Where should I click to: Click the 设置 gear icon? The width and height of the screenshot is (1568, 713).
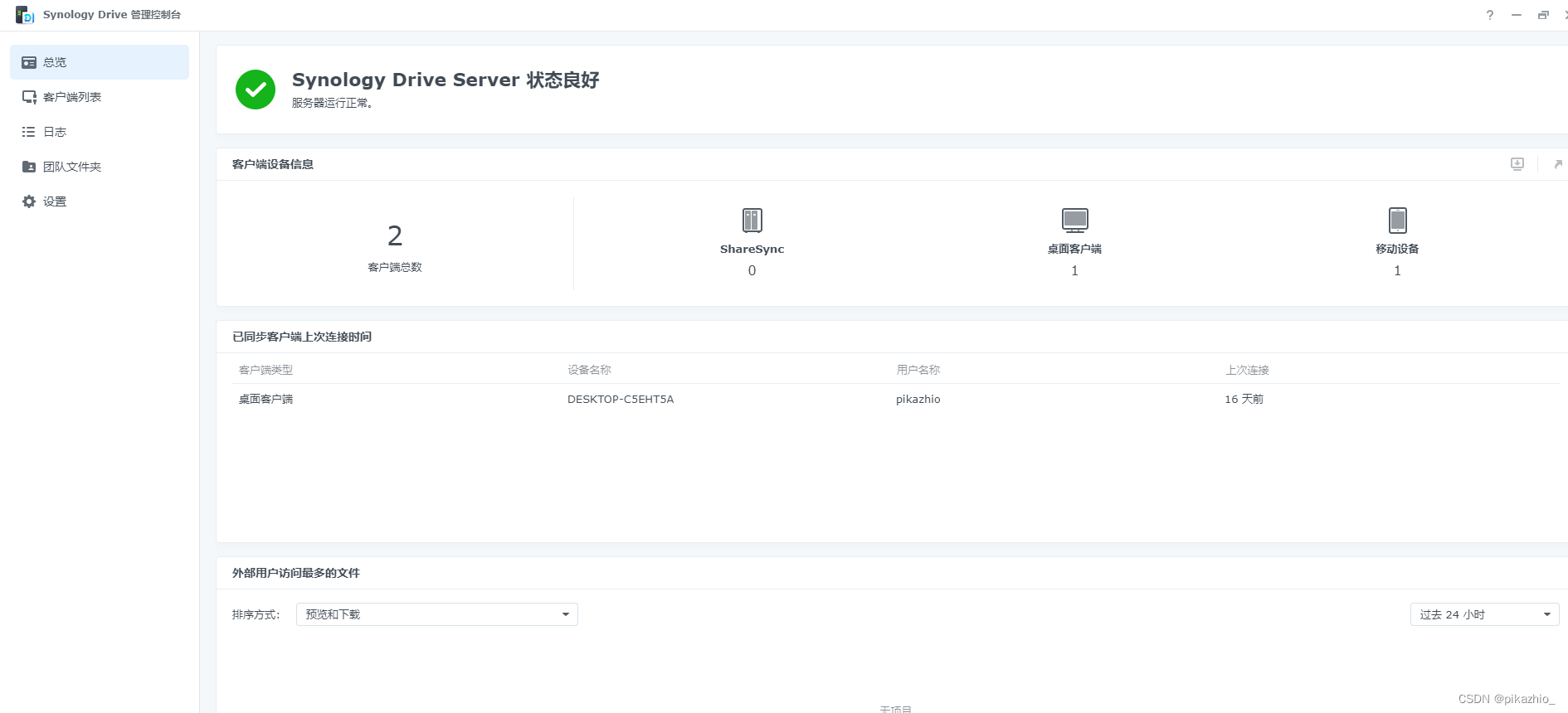point(29,201)
